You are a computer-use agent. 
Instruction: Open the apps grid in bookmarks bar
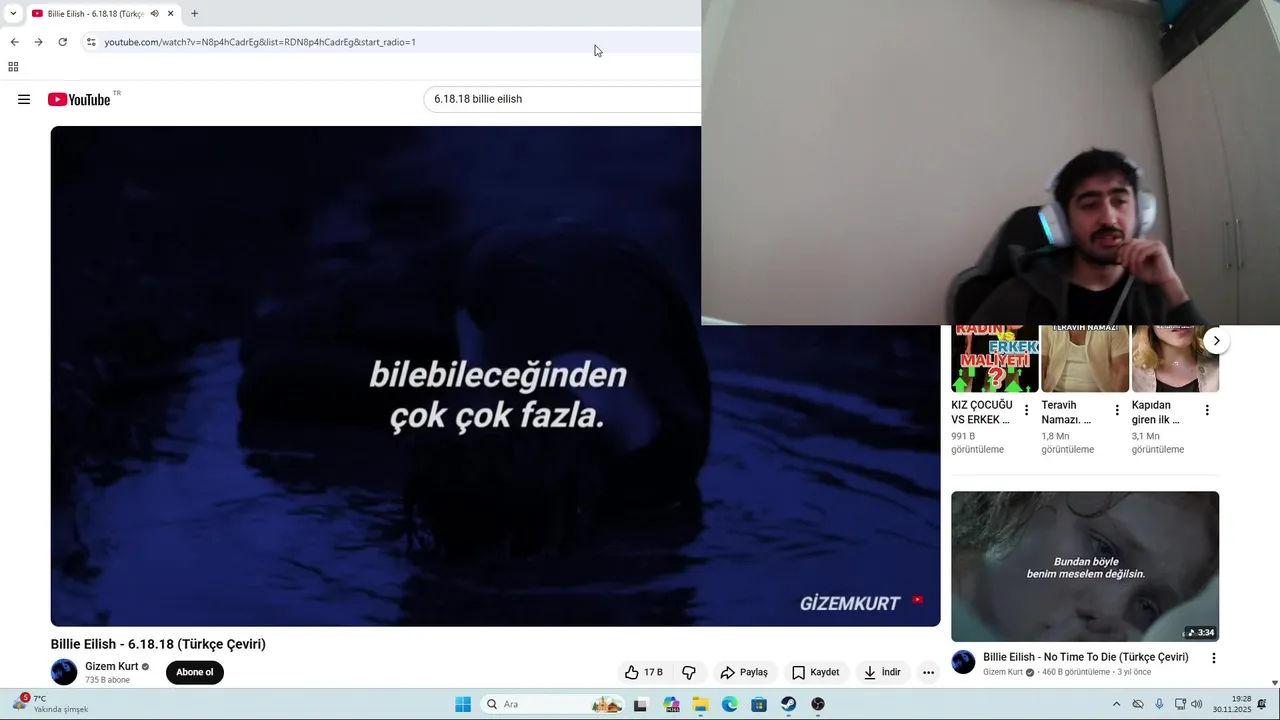click(13, 67)
